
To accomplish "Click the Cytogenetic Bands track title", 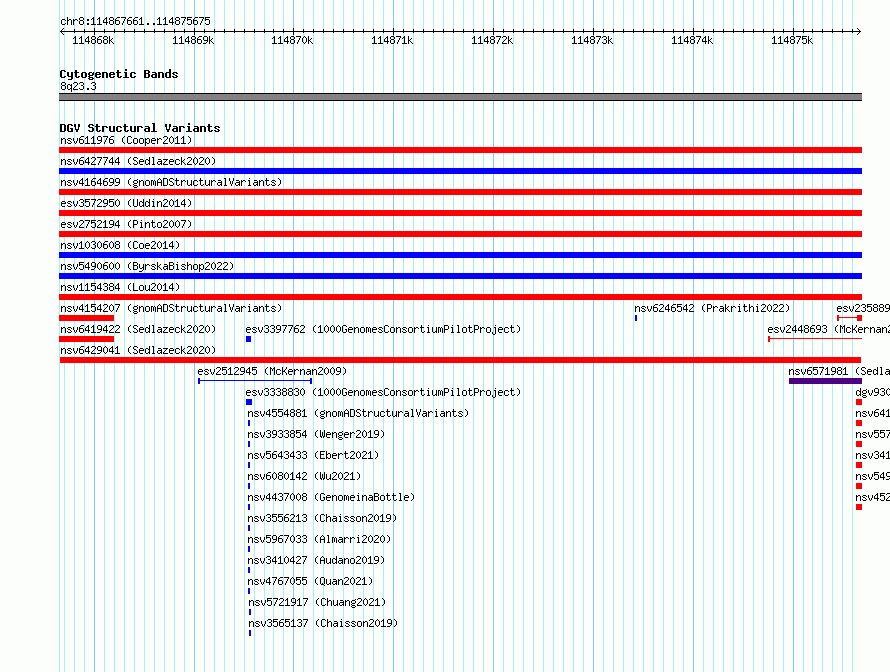I will click(119, 74).
